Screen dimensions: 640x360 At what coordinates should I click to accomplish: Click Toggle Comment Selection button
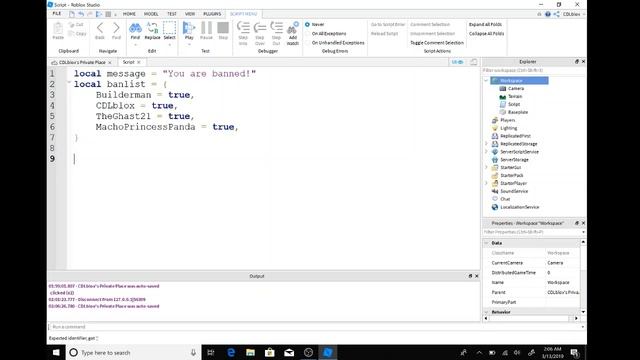(437, 42)
